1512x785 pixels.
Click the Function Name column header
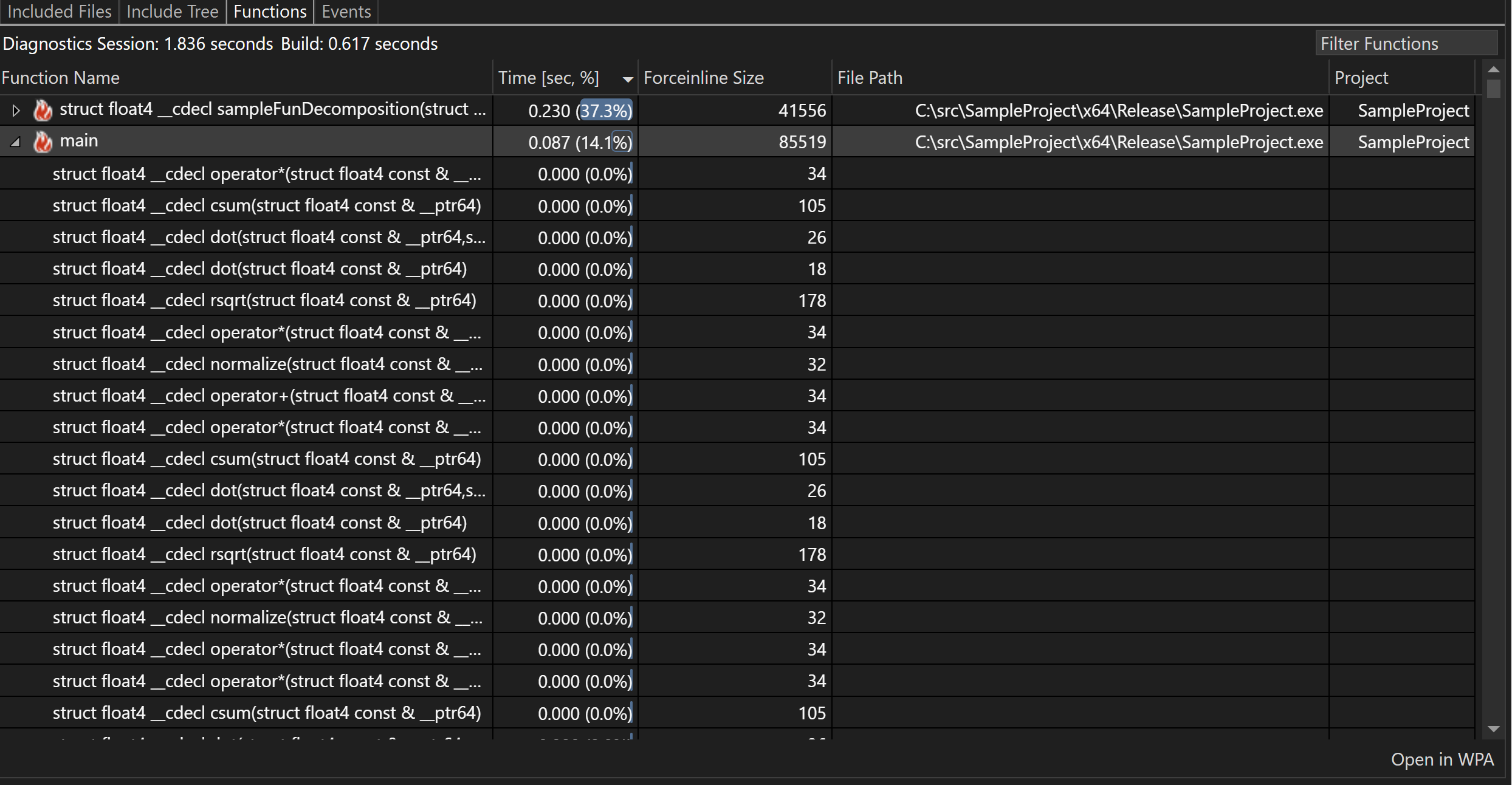pyautogui.click(x=63, y=77)
